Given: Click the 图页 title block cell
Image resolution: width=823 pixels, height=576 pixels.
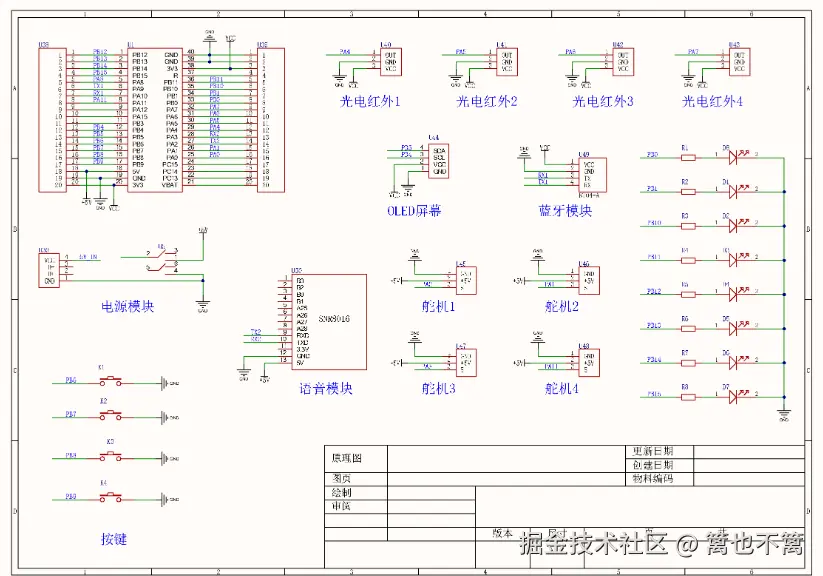Looking at the screenshot, I should click(x=356, y=478).
